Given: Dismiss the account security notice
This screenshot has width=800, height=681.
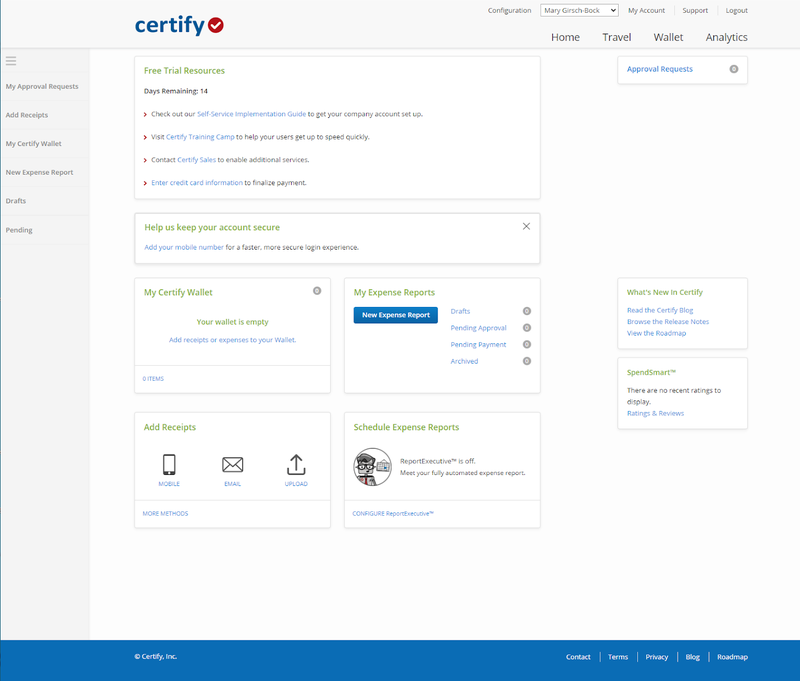Looking at the screenshot, I should pos(526,226).
